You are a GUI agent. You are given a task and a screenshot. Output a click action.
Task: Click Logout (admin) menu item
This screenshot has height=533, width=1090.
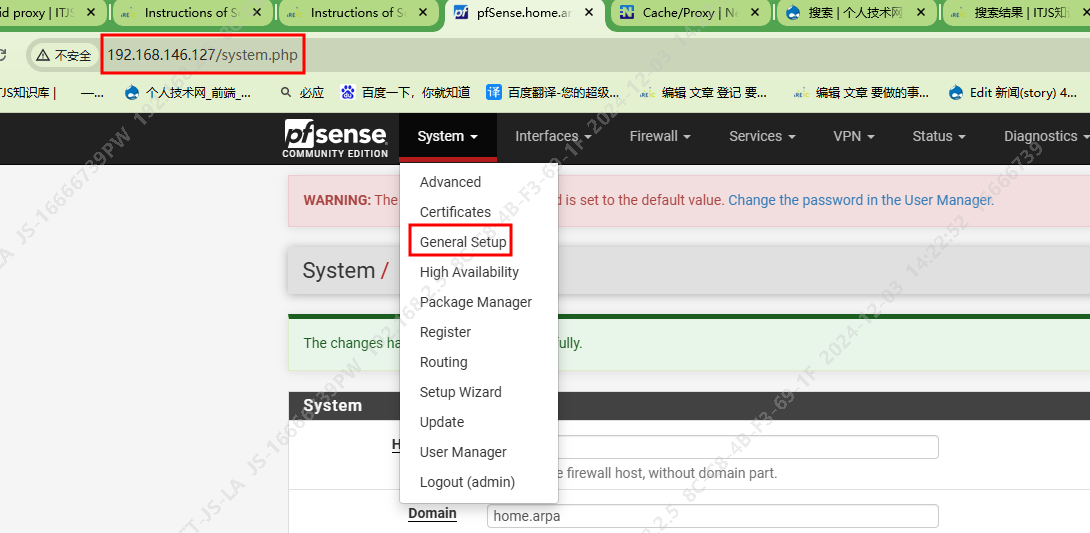(467, 482)
